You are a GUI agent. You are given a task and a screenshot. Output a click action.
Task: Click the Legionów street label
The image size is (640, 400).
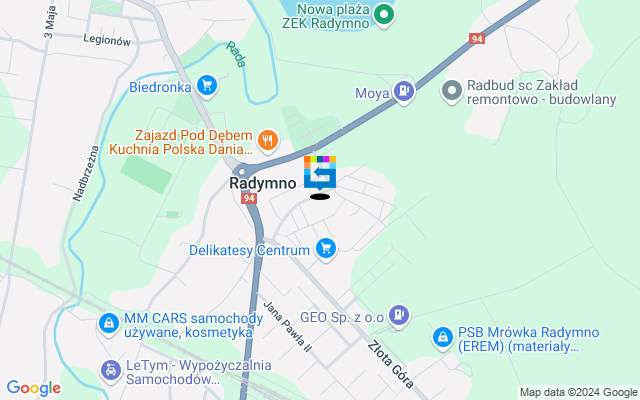pos(107,40)
